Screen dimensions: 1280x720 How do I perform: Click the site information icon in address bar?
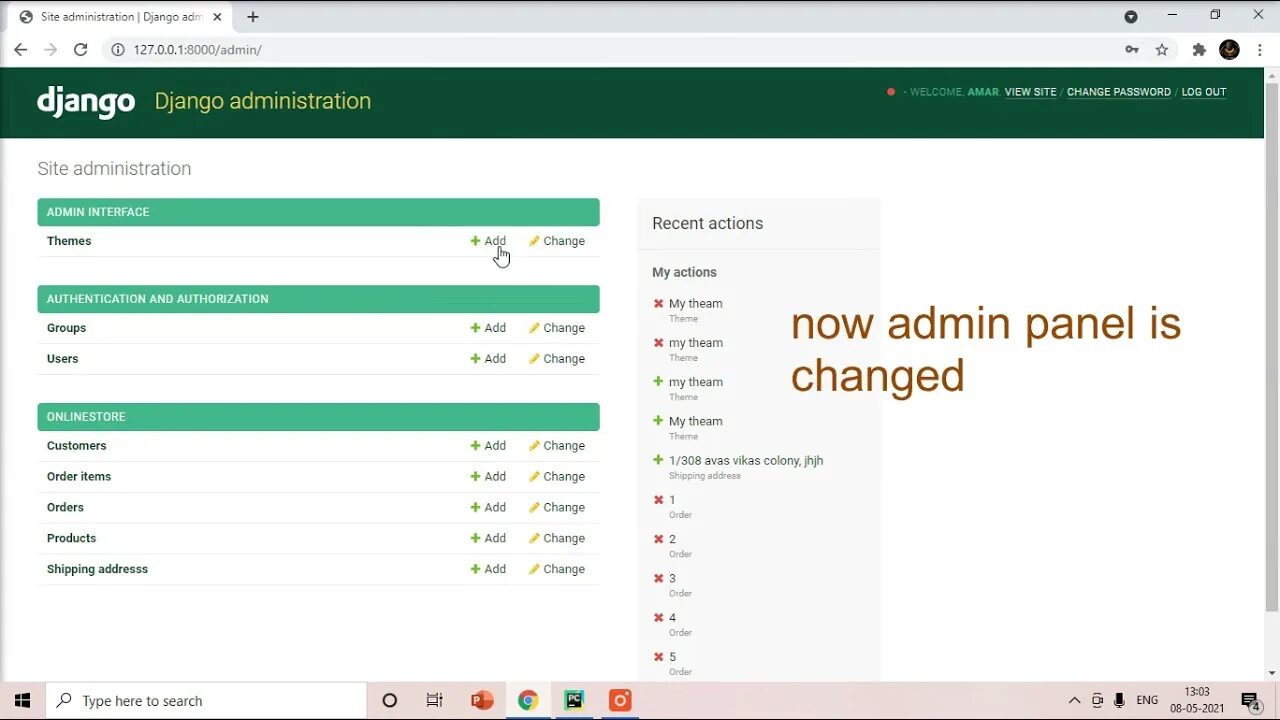click(117, 49)
